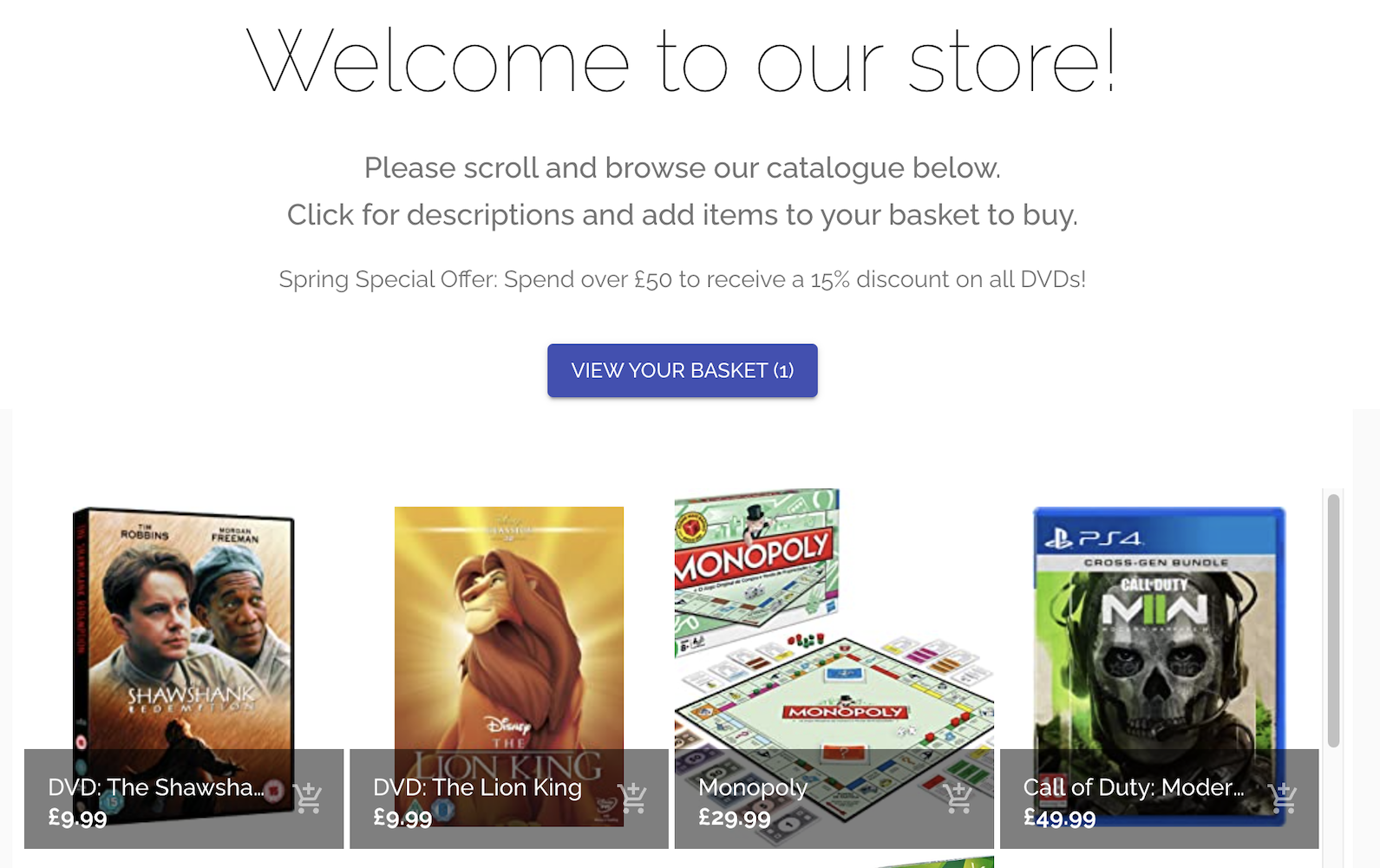Open the Call of Duty PS4 cover image
Screen dimensions: 1380x868
pyautogui.click(x=1159, y=624)
